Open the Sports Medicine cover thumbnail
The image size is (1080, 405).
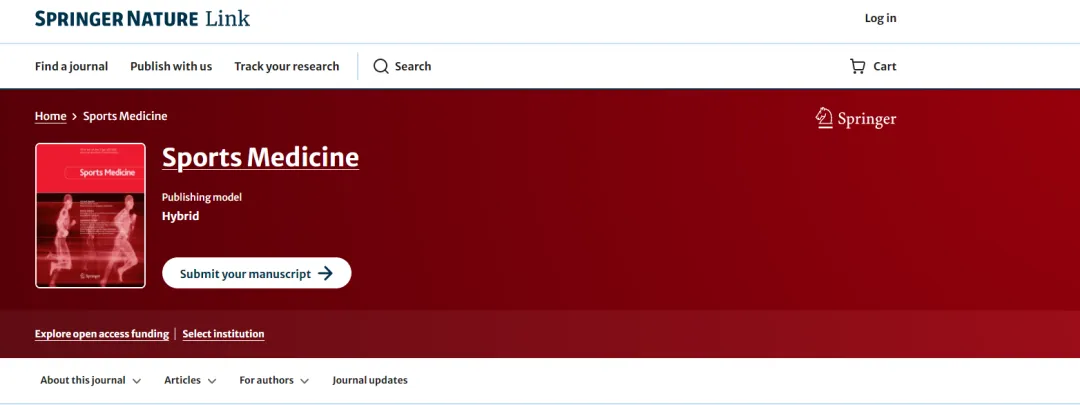click(x=90, y=215)
